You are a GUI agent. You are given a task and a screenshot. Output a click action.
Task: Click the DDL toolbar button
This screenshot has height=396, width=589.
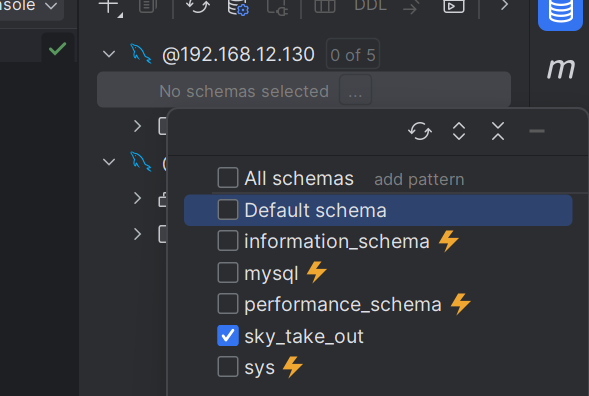[x=370, y=5]
